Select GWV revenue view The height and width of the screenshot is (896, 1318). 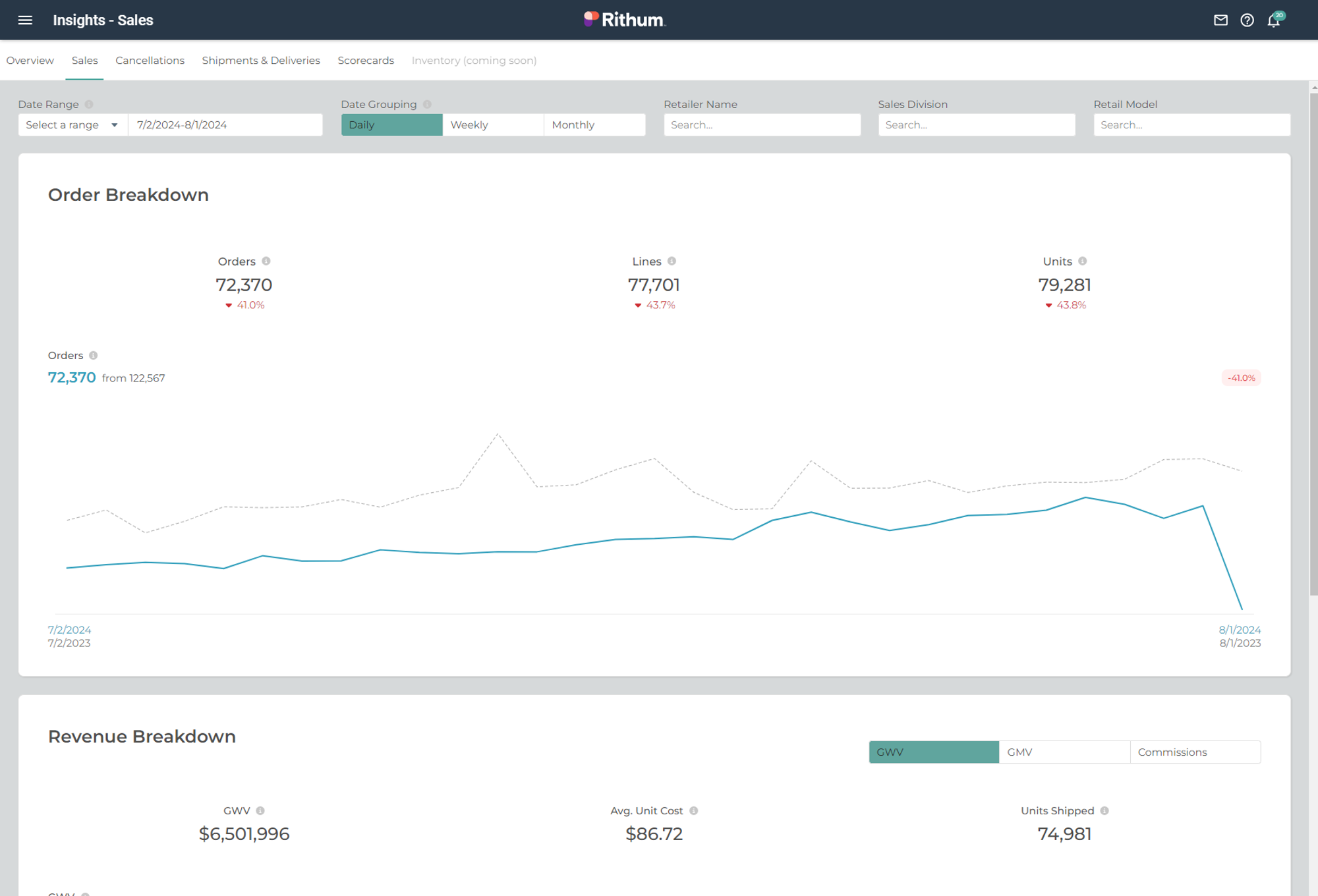click(x=934, y=752)
